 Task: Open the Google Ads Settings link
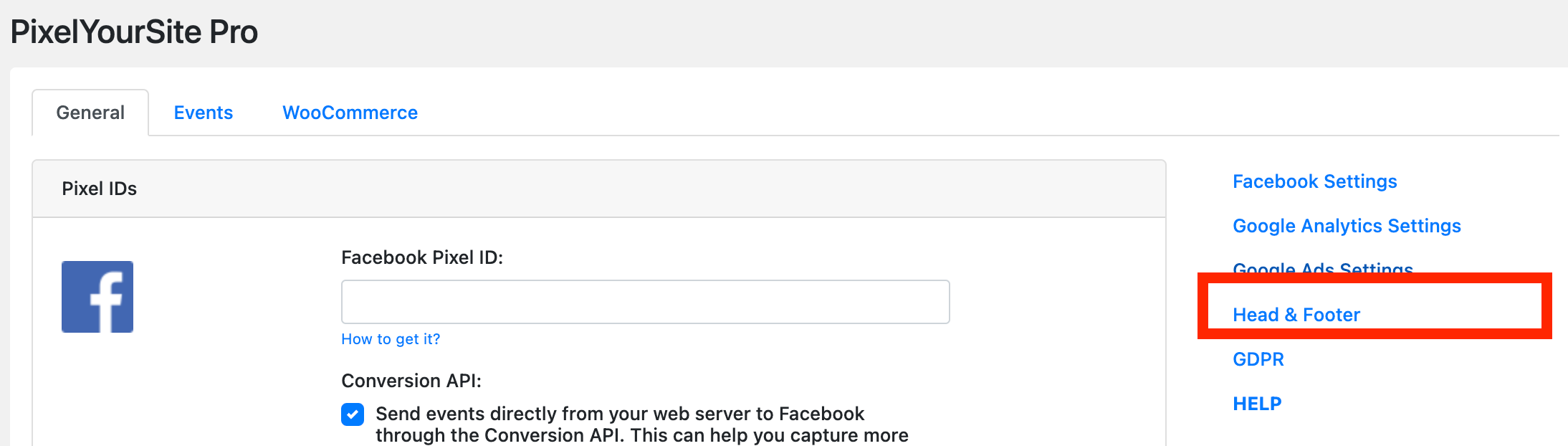coord(1323,268)
